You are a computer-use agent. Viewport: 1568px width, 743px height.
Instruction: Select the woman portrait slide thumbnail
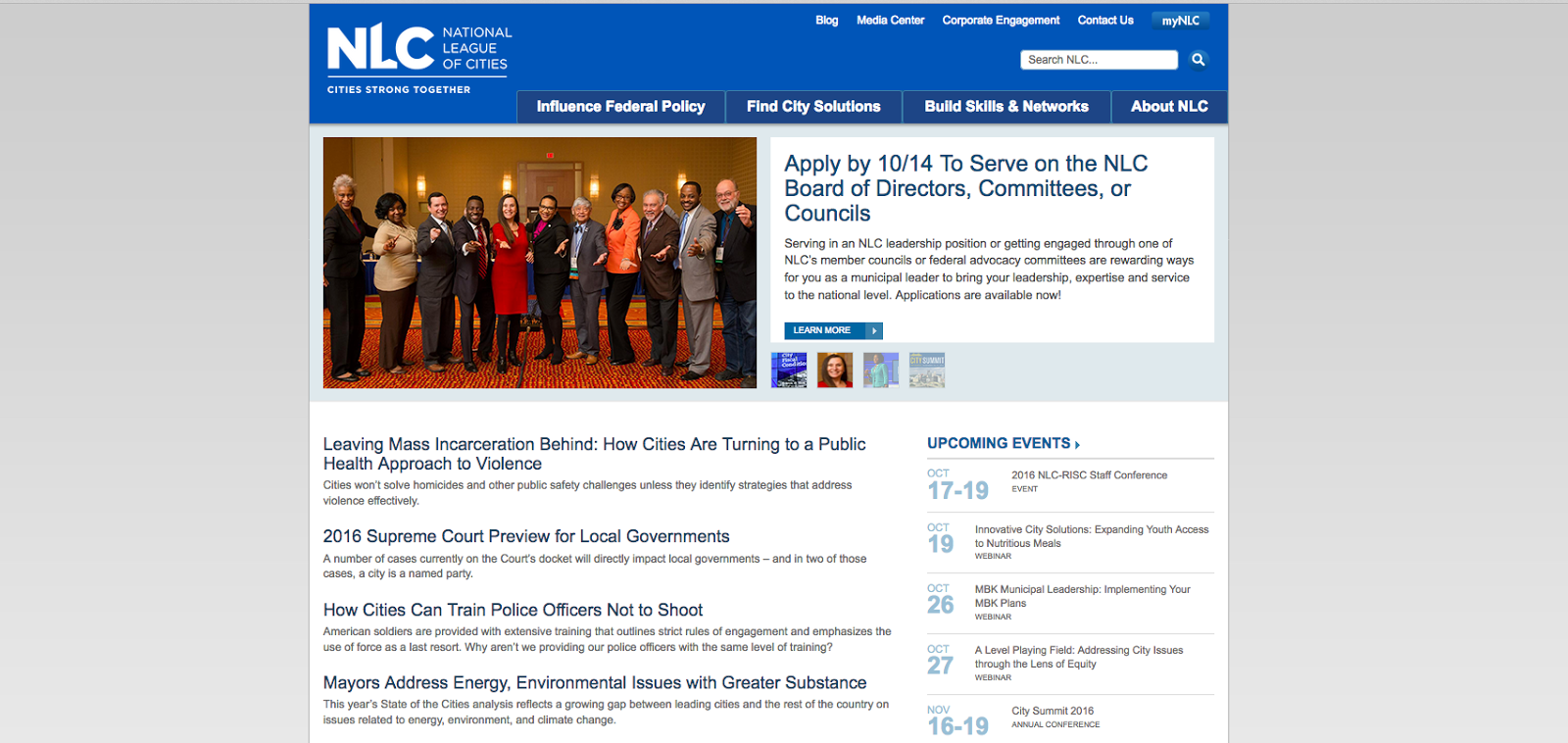(835, 371)
